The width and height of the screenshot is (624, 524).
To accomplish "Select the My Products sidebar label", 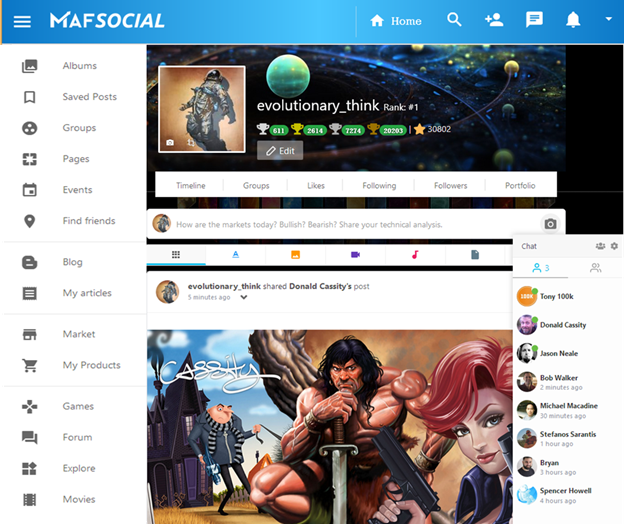I will [x=92, y=366].
